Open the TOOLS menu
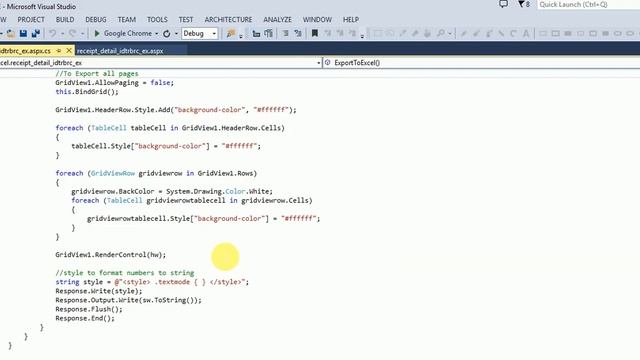The width and height of the screenshot is (640, 360). point(157,20)
